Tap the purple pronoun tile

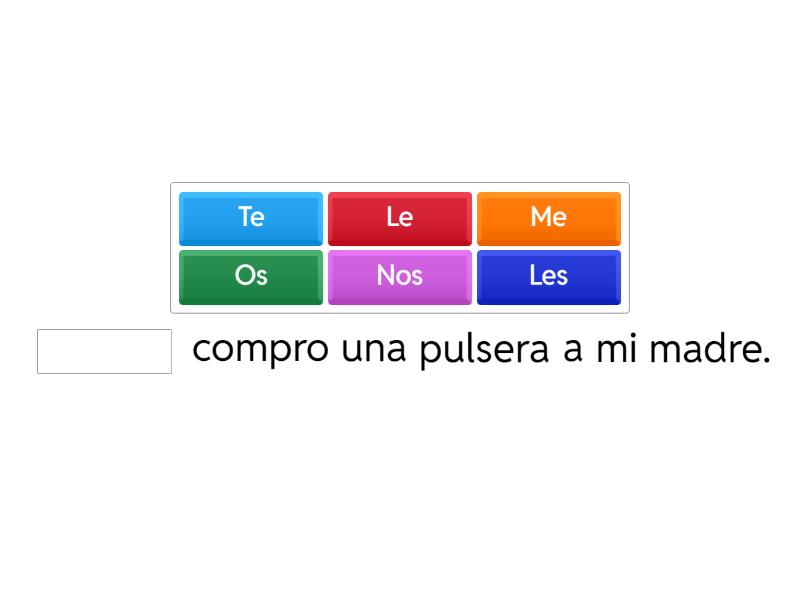pyautogui.click(x=399, y=276)
